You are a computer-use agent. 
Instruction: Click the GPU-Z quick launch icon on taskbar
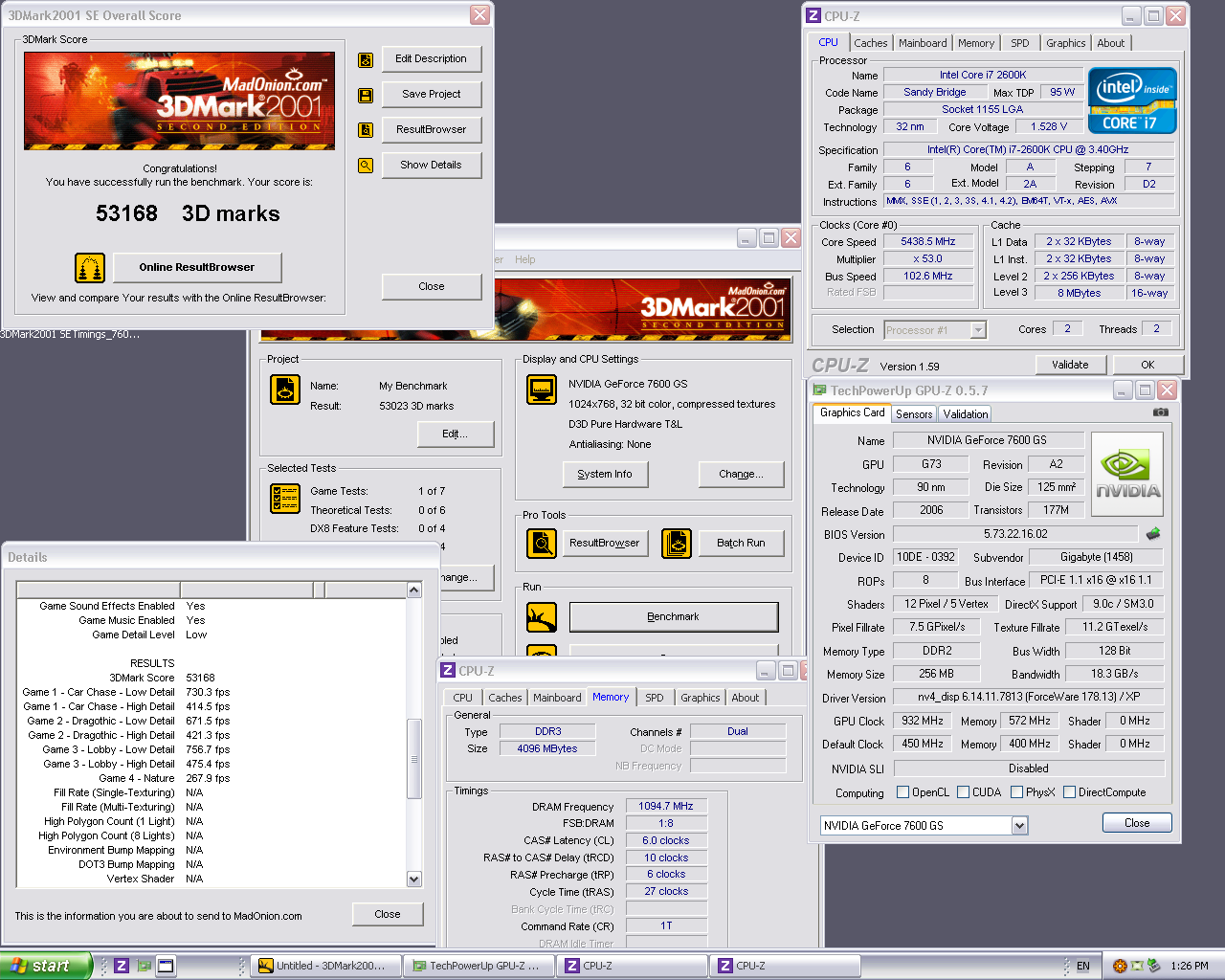[144, 966]
